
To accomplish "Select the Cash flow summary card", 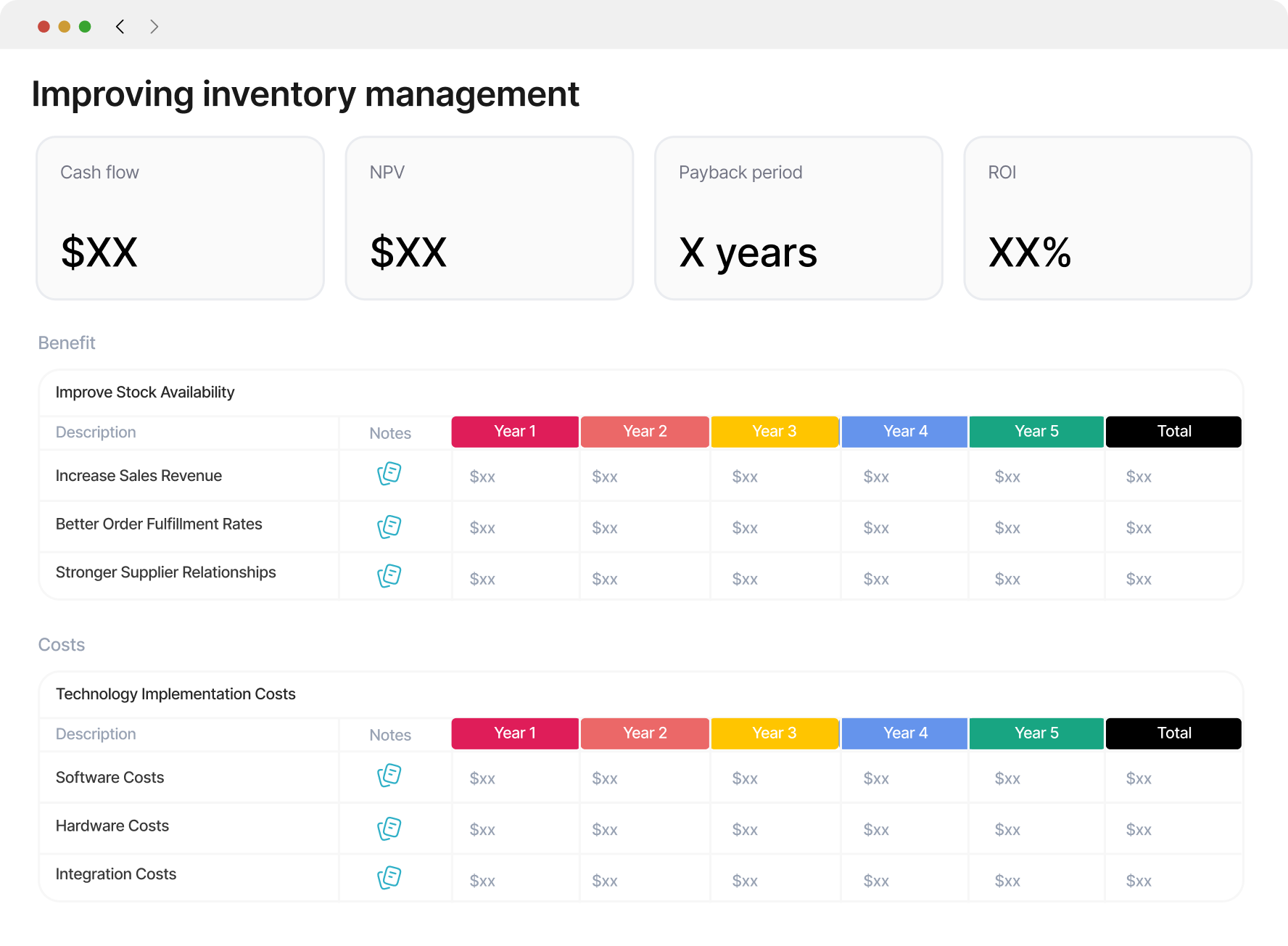I will click(x=180, y=218).
